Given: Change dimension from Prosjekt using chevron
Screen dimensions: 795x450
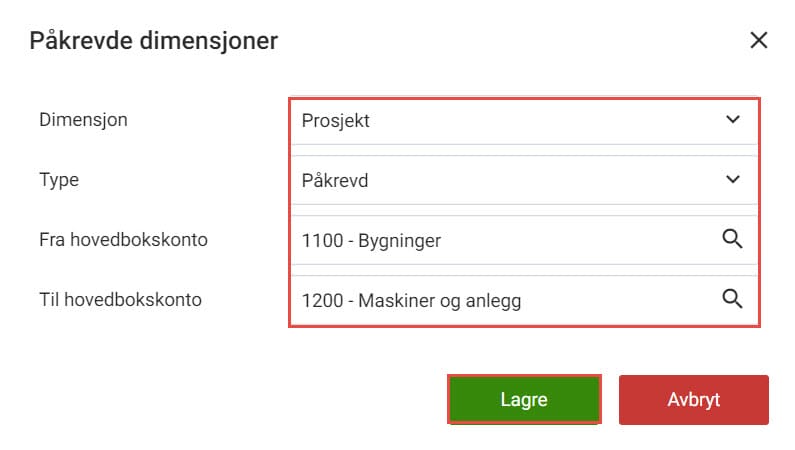Looking at the screenshot, I should point(733,120).
